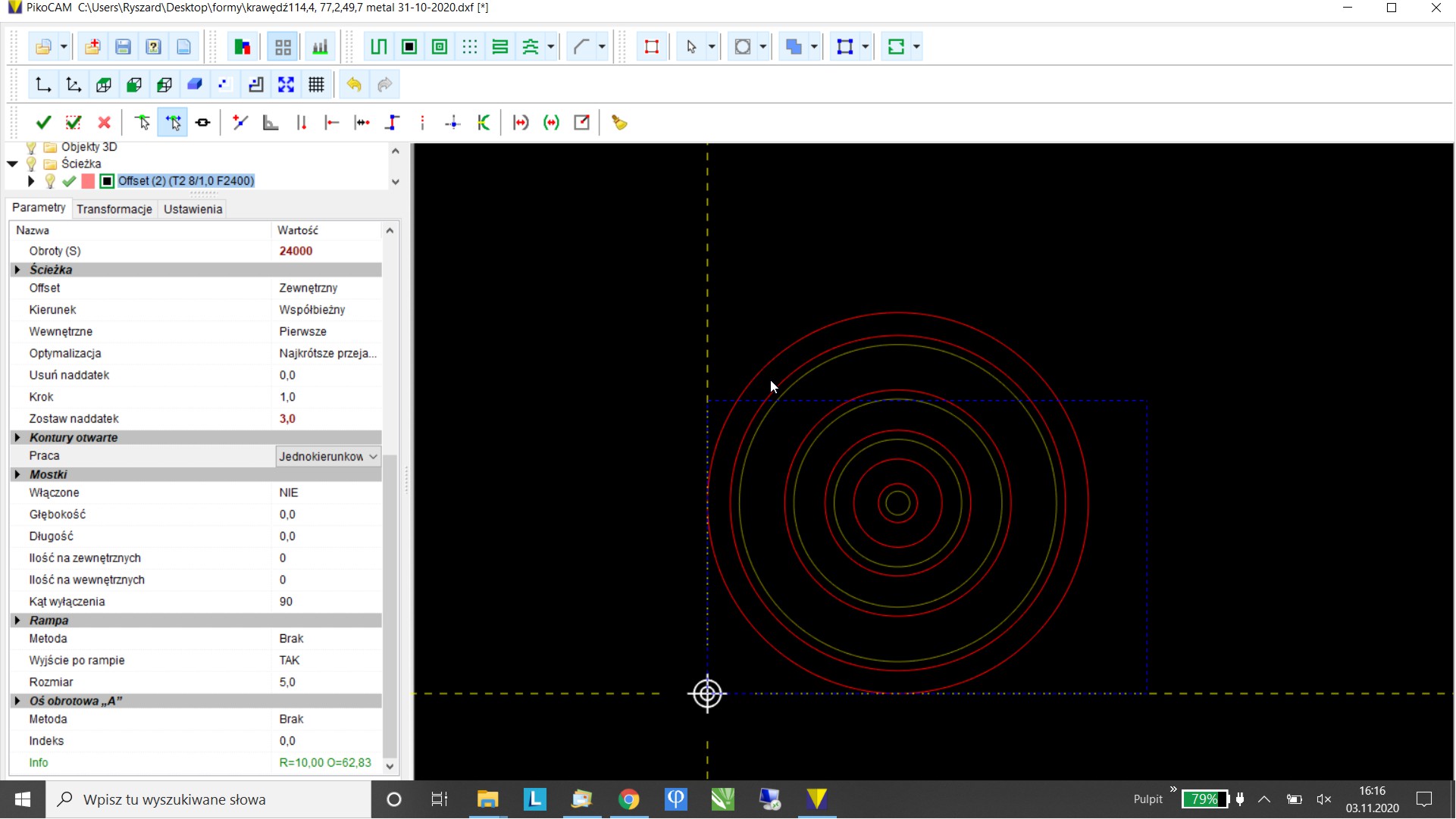Toggle the lightbulb visibility of Offset (2) row
The image size is (1456, 819).
click(x=50, y=181)
